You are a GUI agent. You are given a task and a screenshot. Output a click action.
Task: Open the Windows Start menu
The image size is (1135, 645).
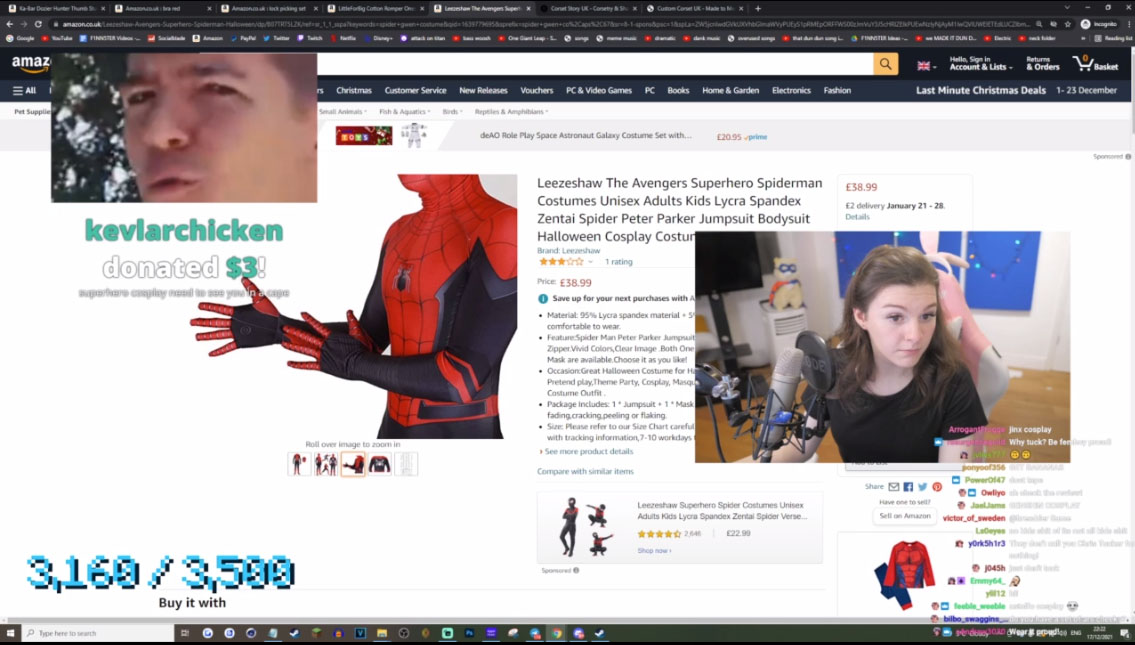pyautogui.click(x=10, y=633)
